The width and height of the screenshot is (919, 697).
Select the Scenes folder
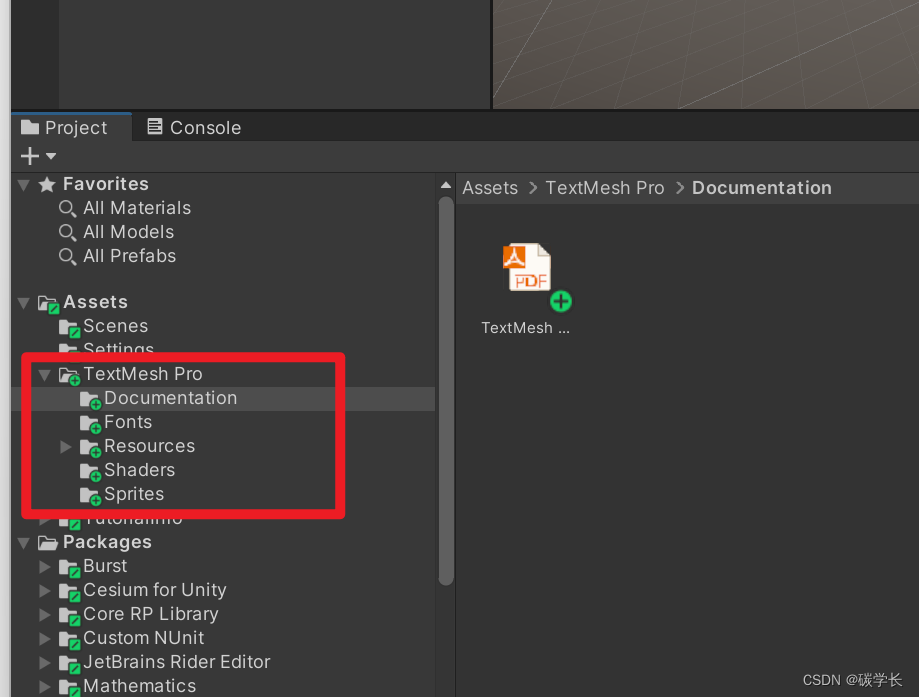pos(115,325)
